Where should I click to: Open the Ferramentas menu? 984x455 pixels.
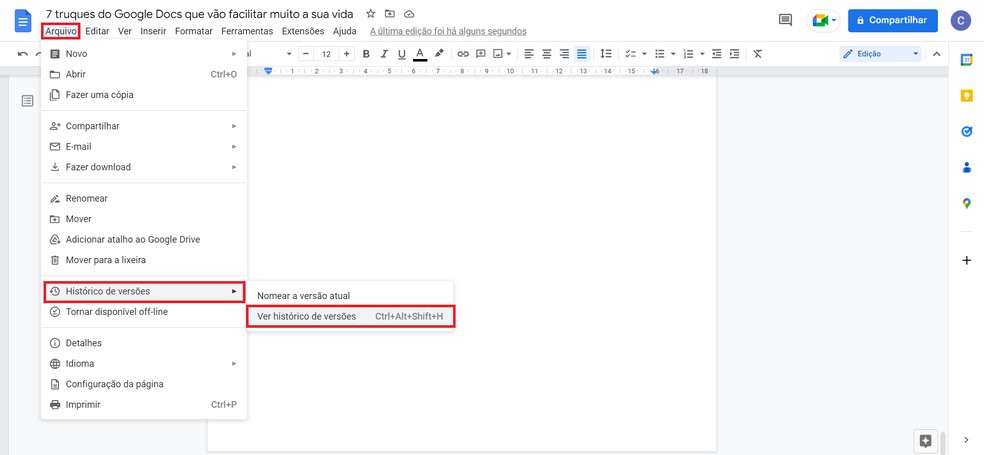tap(247, 31)
